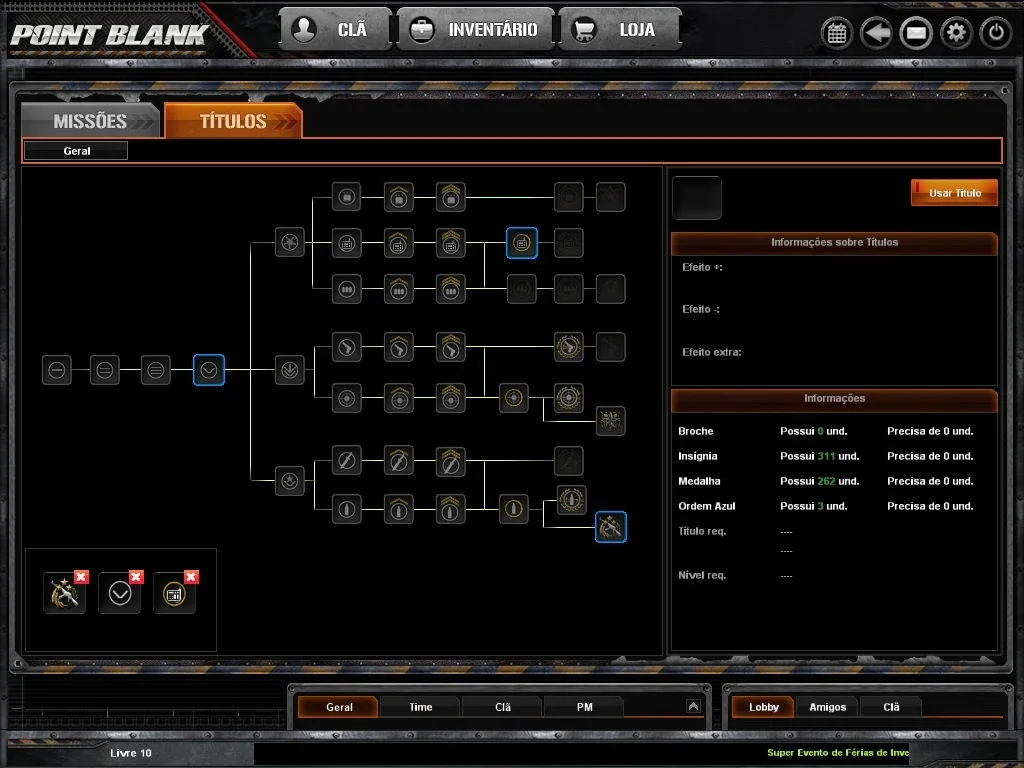This screenshot has height=768, width=1024.
Task: Select the highlighted down-chevron title in tree
Action: tap(209, 370)
